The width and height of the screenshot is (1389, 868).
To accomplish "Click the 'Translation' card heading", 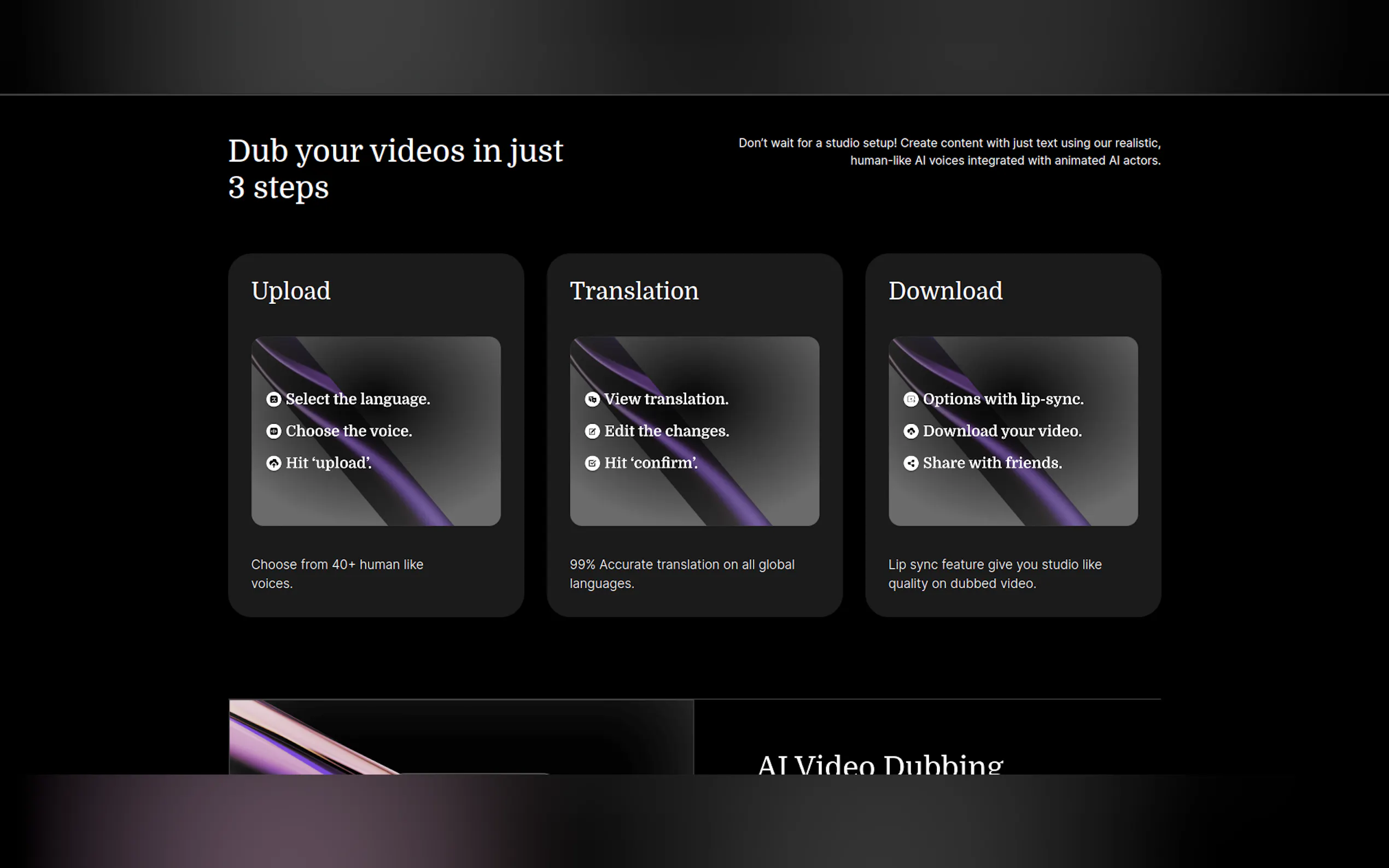I will coord(634,291).
